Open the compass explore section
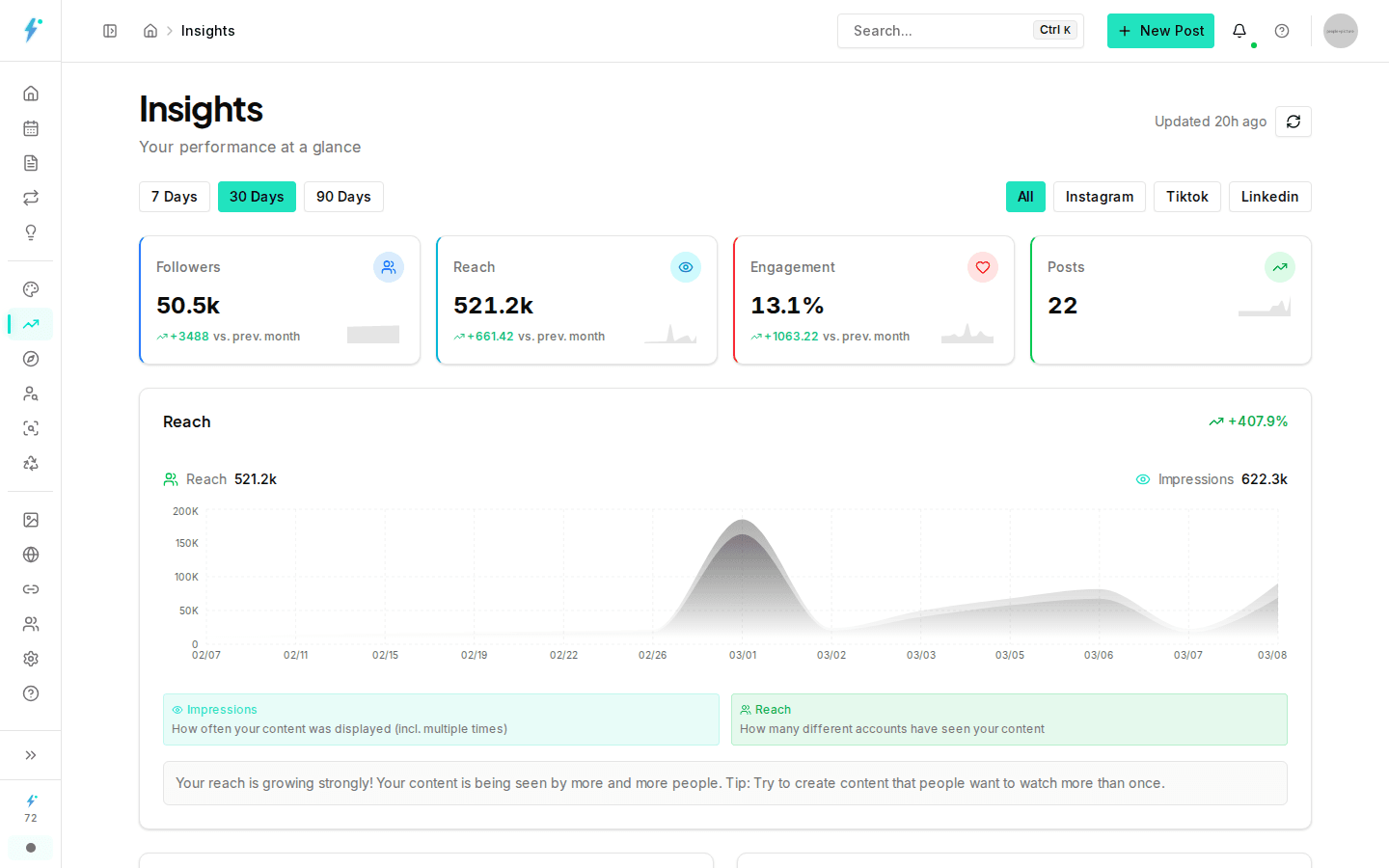This screenshot has height=868, width=1389. point(30,358)
